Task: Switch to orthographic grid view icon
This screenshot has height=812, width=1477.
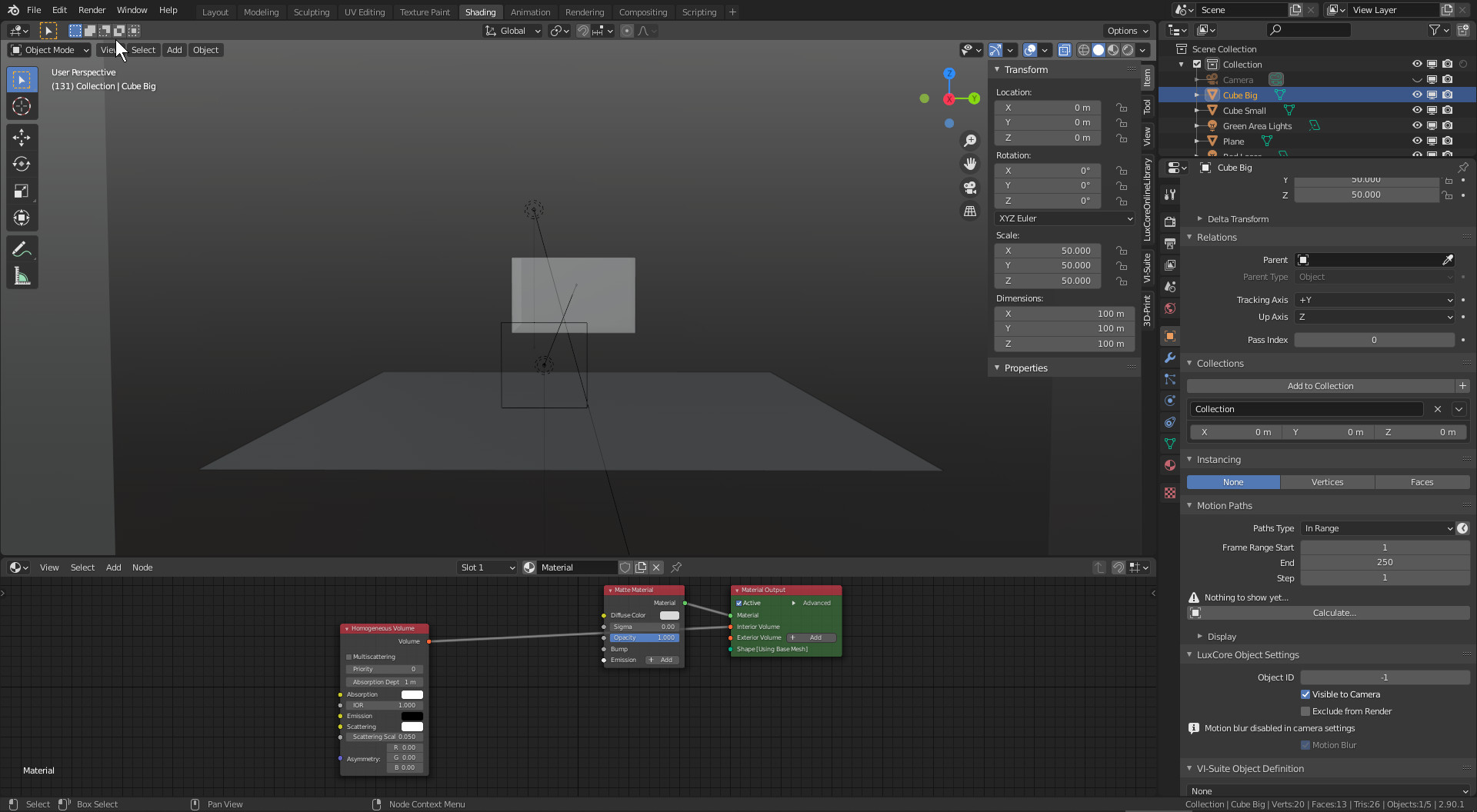Action: [x=970, y=211]
